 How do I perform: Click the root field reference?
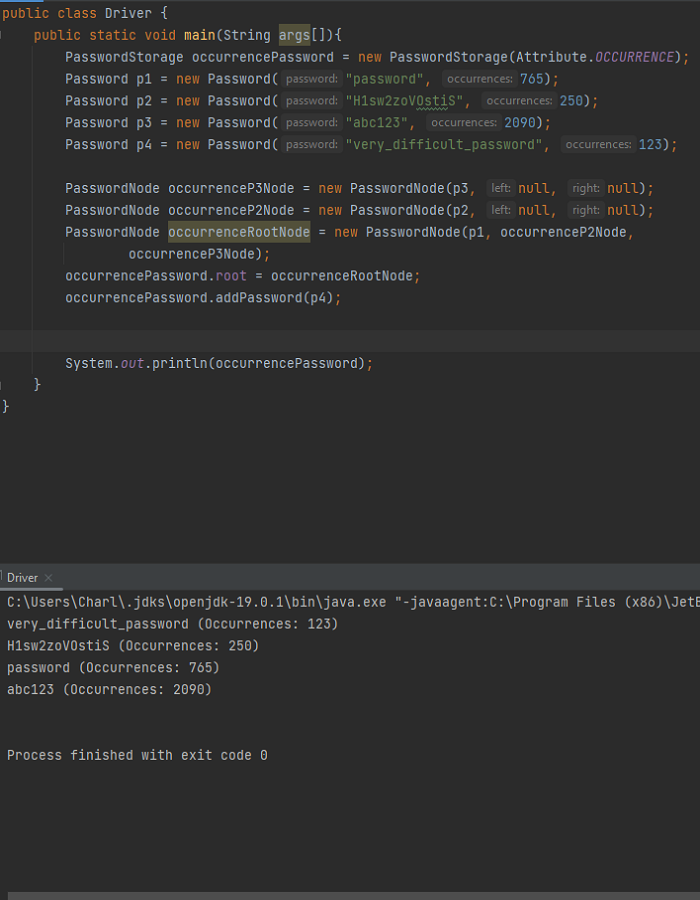(x=231, y=276)
